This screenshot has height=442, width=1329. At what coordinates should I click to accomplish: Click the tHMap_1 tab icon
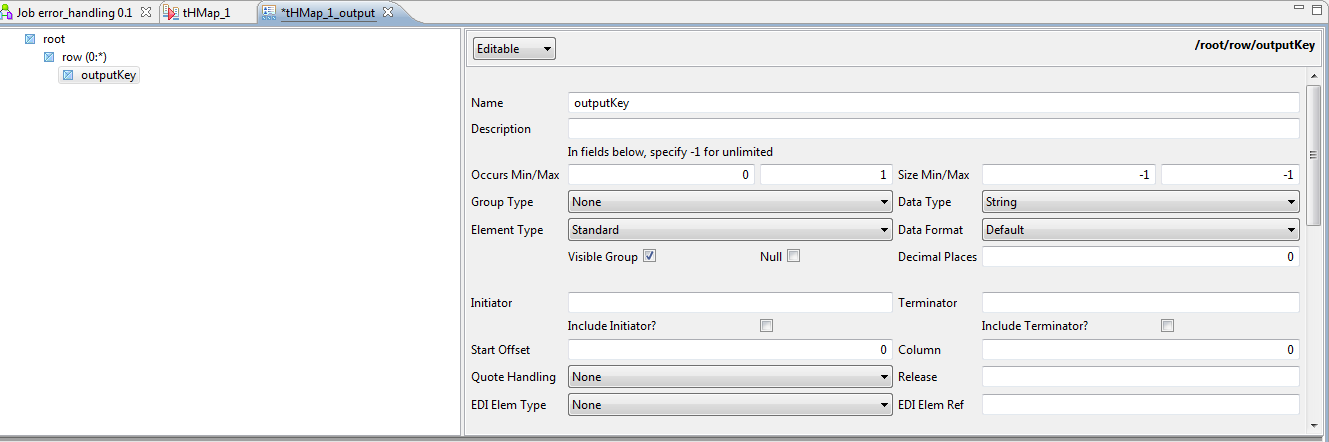click(x=171, y=13)
